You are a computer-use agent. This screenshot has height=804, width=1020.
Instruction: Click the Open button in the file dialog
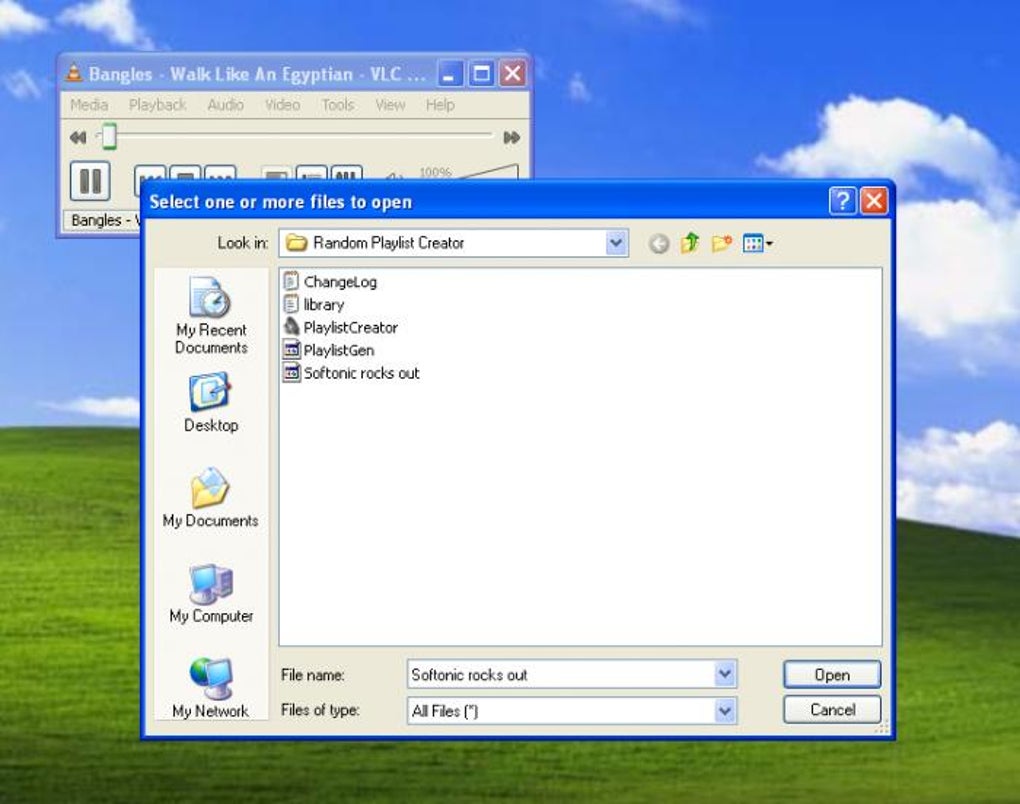pos(832,675)
